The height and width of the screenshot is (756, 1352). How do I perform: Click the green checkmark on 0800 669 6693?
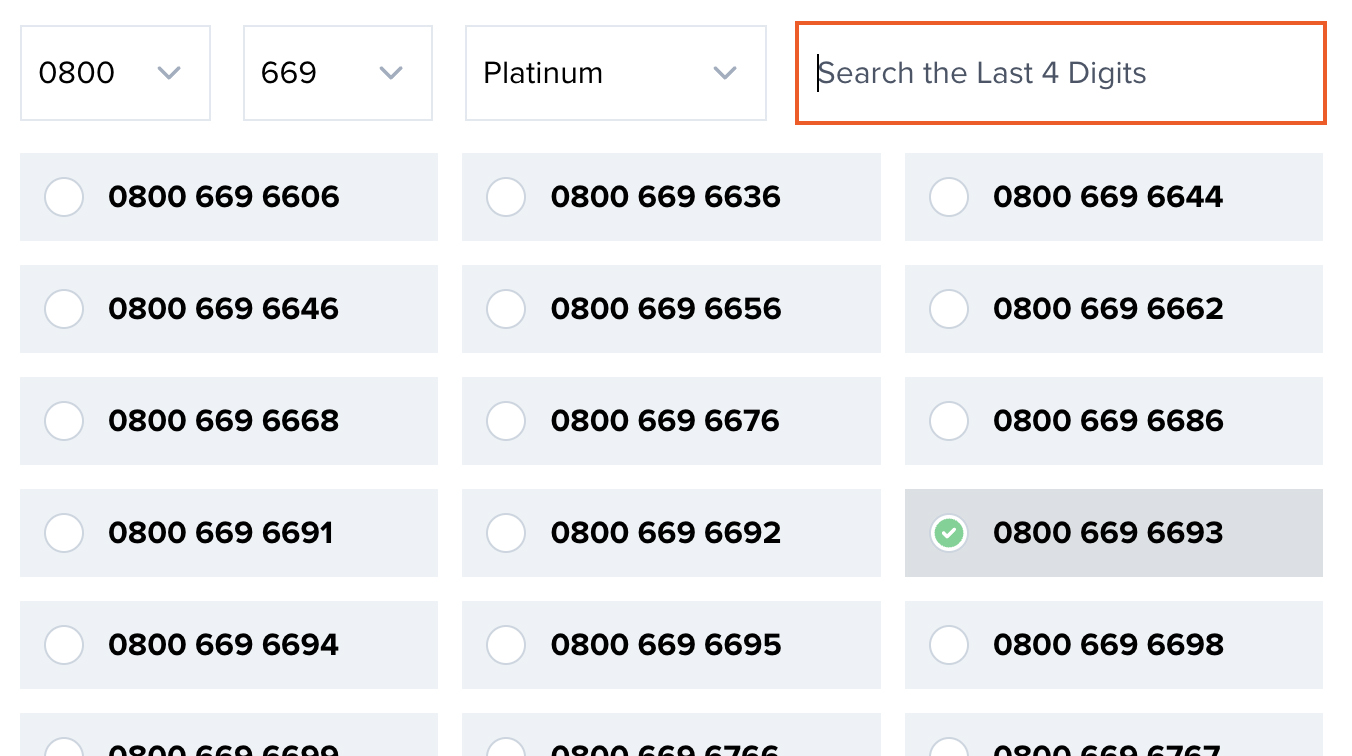point(948,533)
